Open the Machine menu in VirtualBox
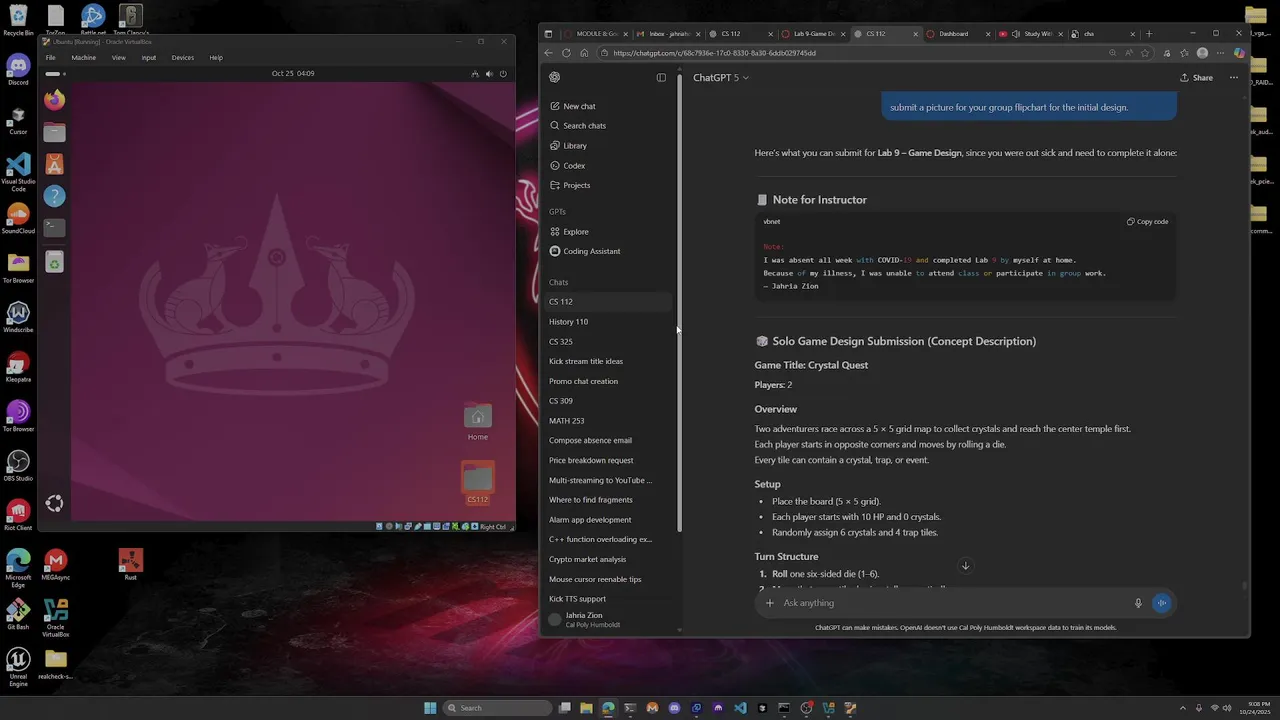 point(84,58)
